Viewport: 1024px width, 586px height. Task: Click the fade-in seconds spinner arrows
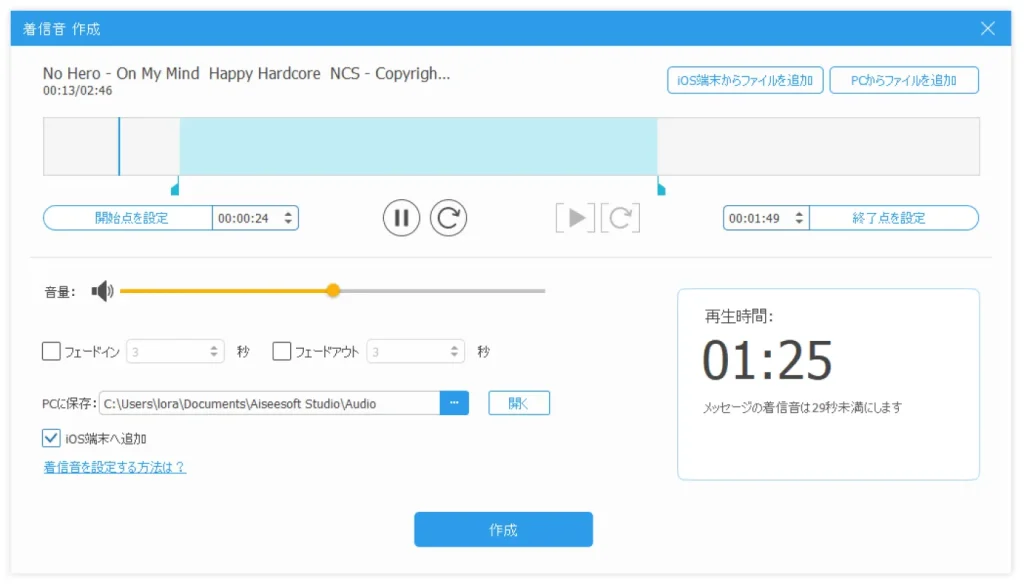215,351
